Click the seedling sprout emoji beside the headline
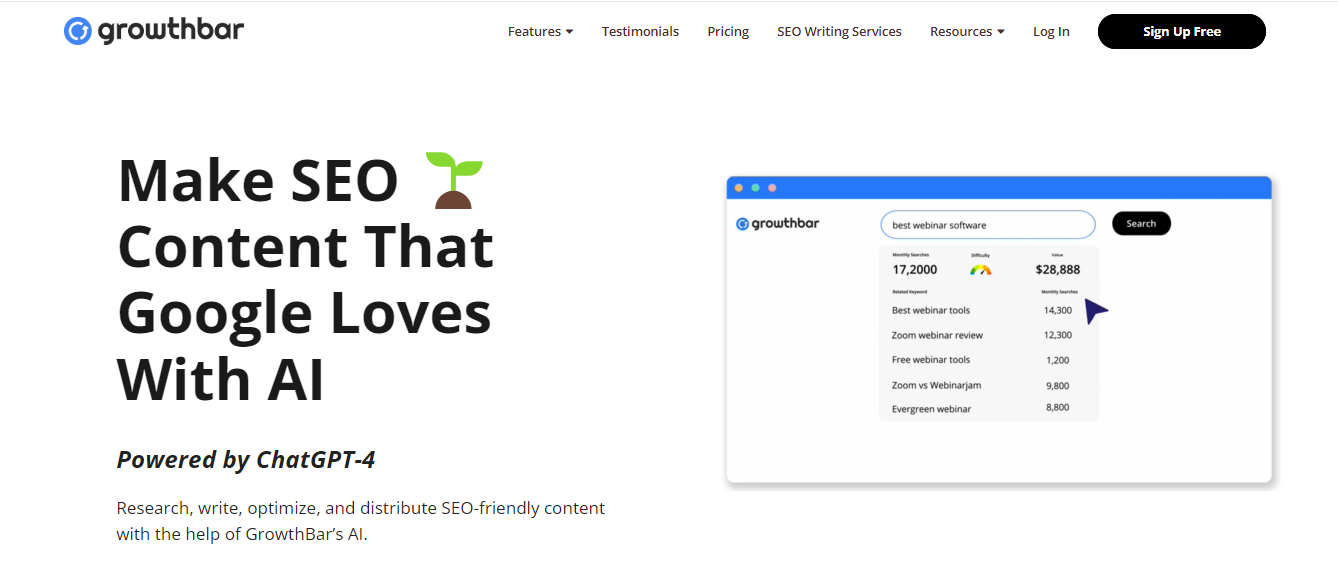The image size is (1338, 575). 454,180
